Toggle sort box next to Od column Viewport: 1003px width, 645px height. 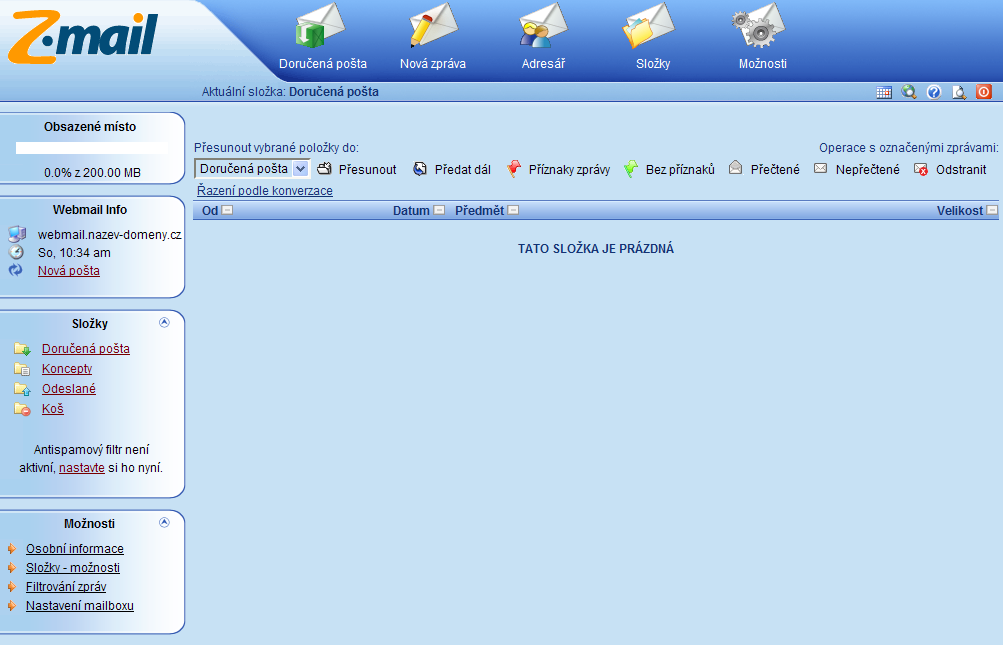(227, 211)
